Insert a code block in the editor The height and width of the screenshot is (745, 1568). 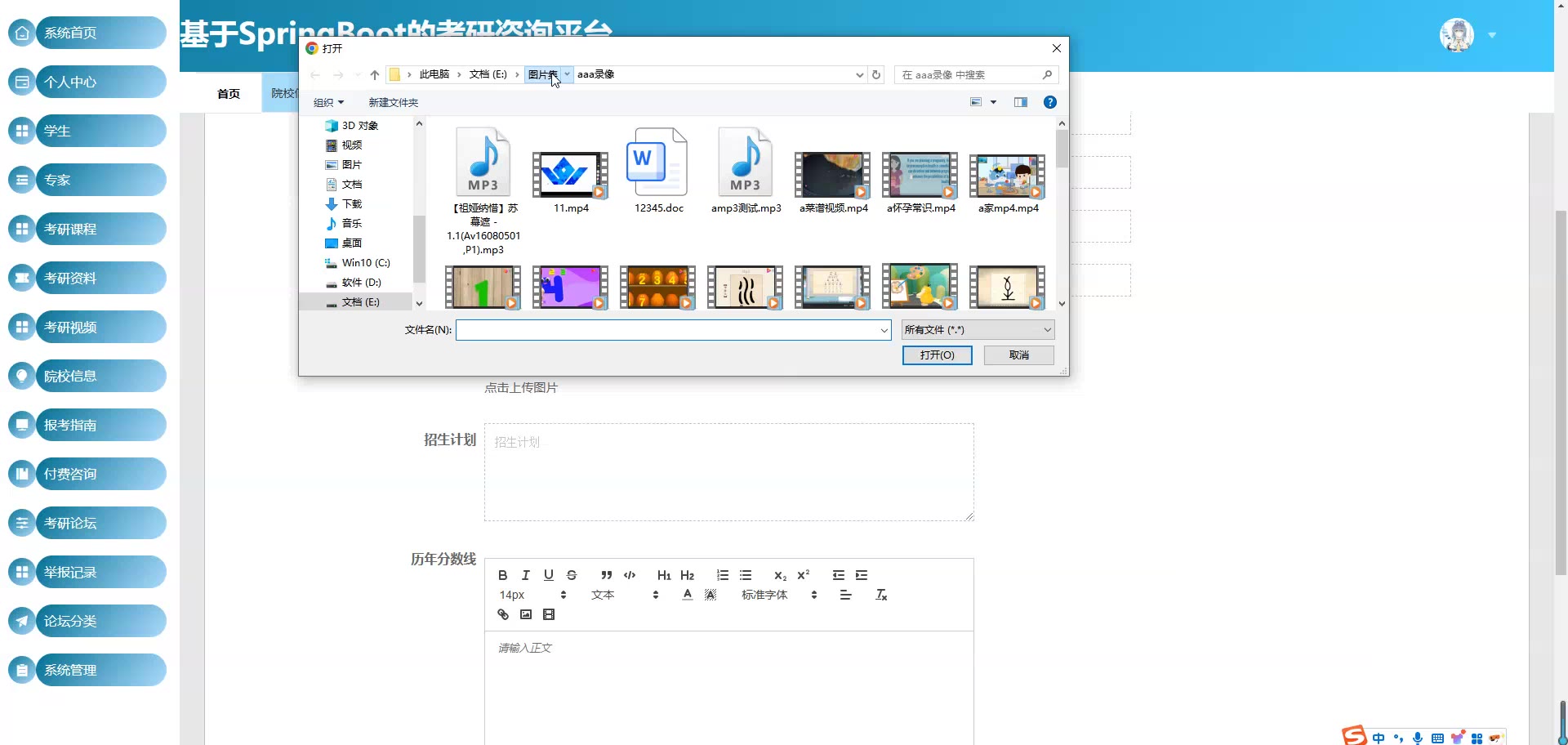(x=630, y=575)
